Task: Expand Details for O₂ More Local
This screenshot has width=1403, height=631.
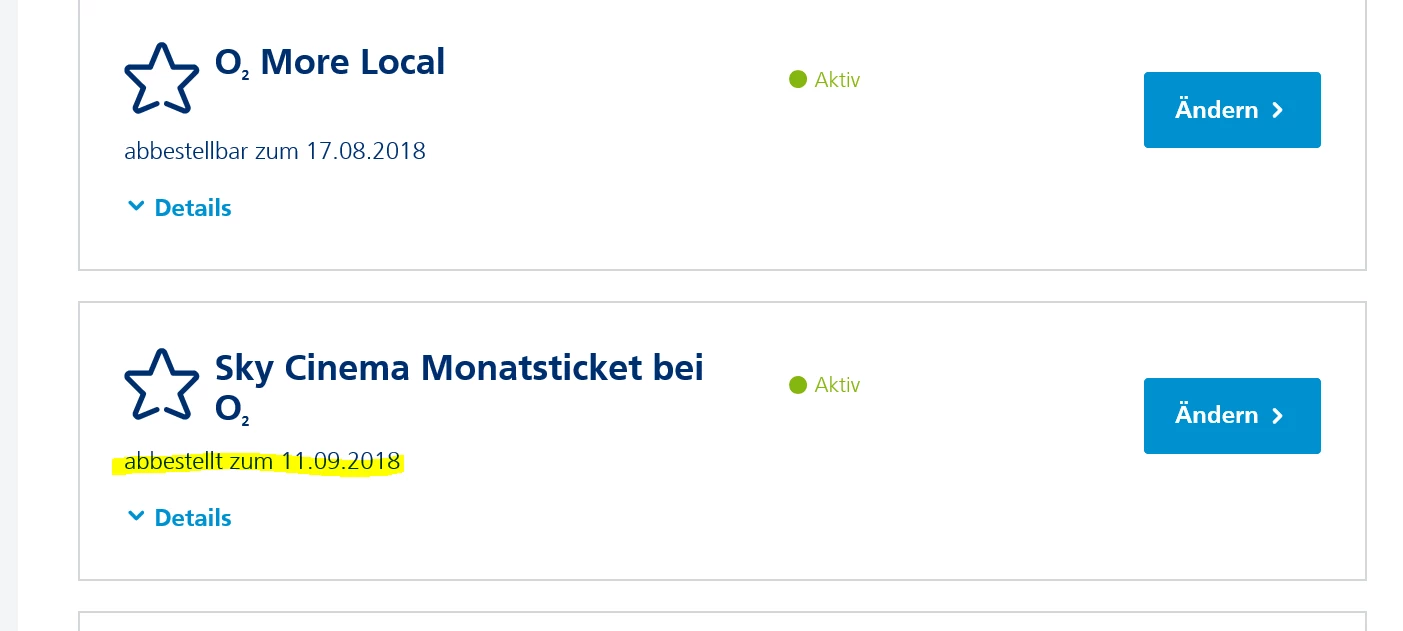Action: [x=192, y=208]
